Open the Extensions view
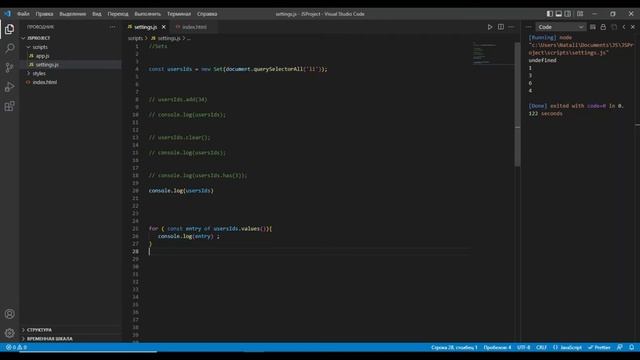The image size is (640, 360). (9, 106)
